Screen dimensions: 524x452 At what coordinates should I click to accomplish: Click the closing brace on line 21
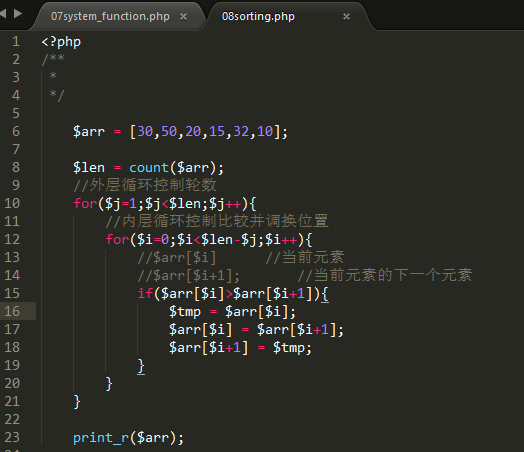[77, 402]
